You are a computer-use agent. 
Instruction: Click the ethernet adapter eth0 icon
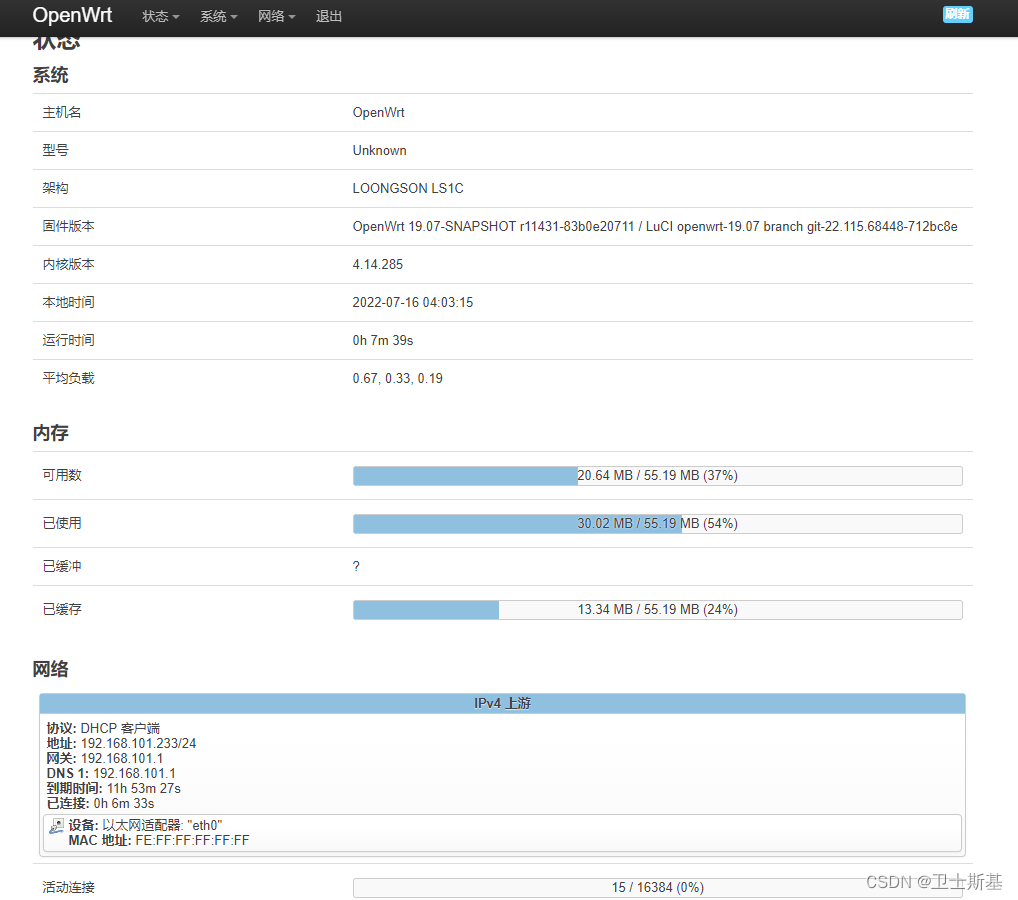click(56, 826)
